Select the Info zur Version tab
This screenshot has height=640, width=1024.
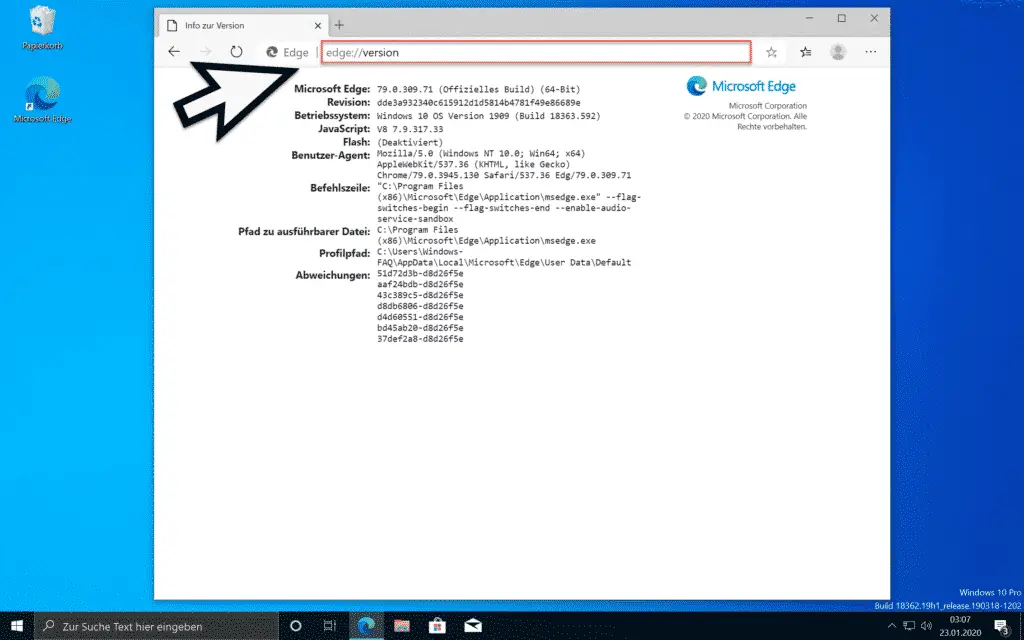[243, 25]
